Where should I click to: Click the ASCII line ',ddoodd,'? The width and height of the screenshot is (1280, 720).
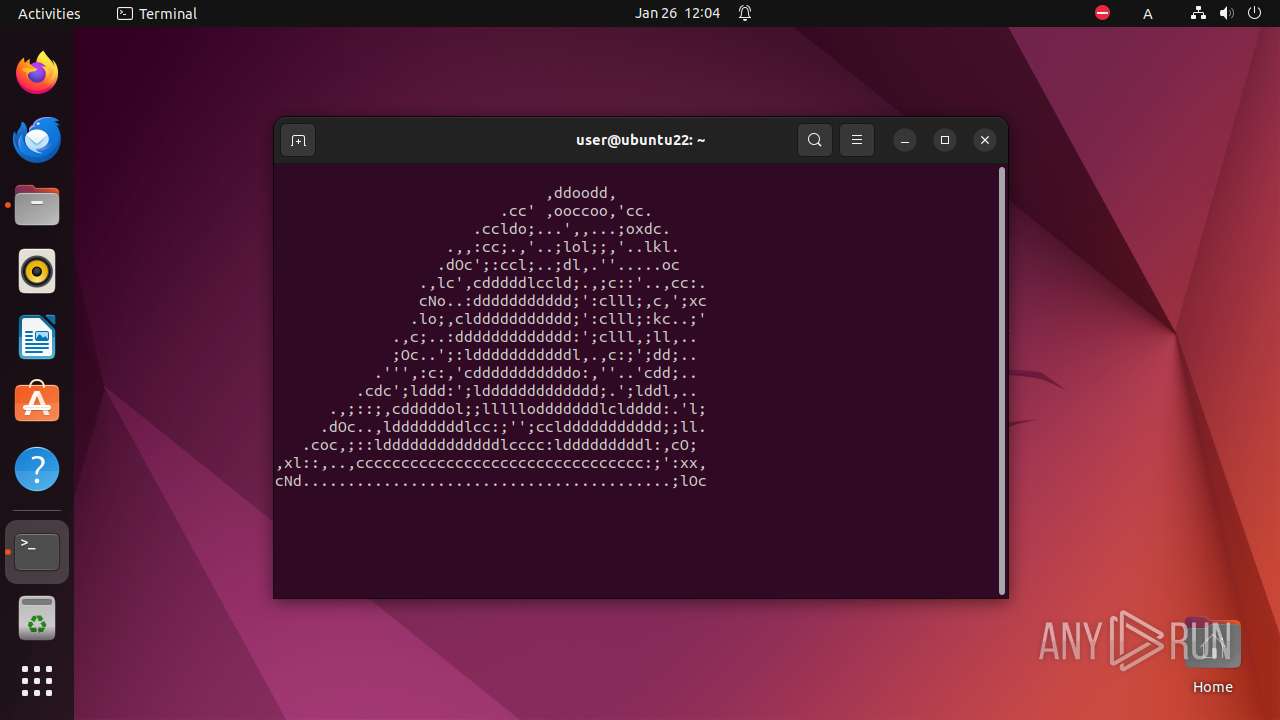click(x=581, y=193)
